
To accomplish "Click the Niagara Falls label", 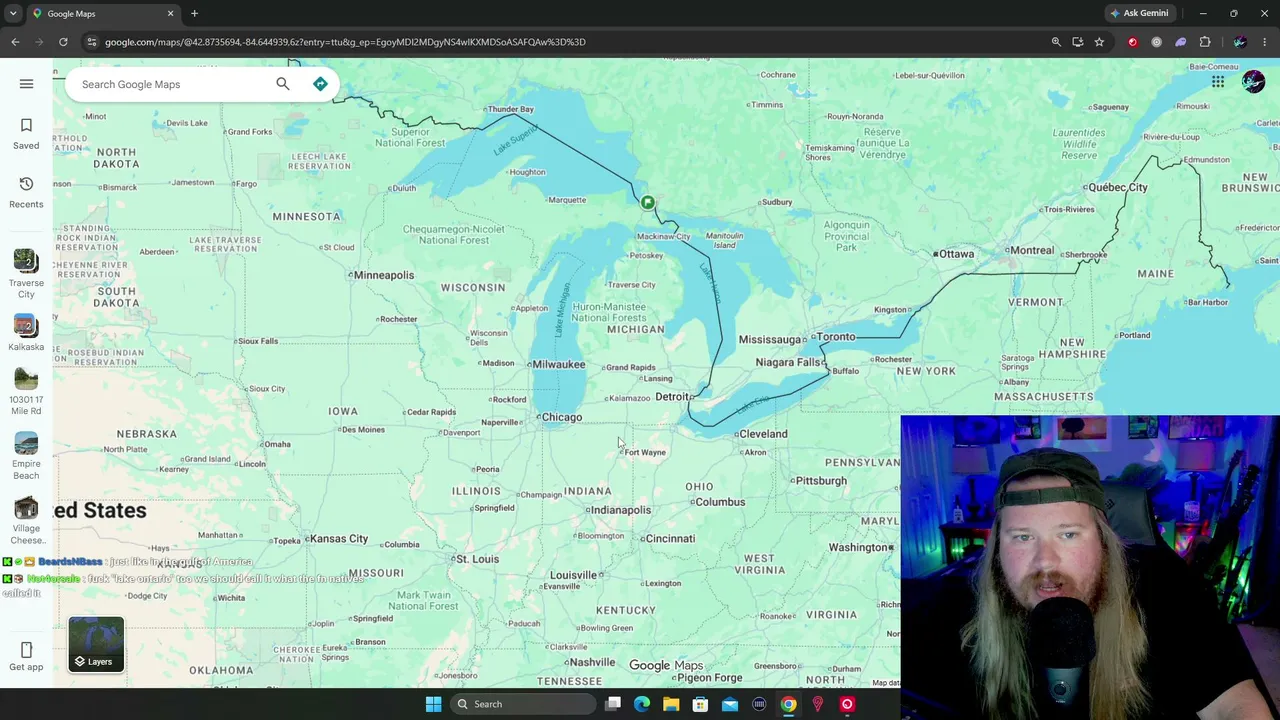I will point(788,362).
